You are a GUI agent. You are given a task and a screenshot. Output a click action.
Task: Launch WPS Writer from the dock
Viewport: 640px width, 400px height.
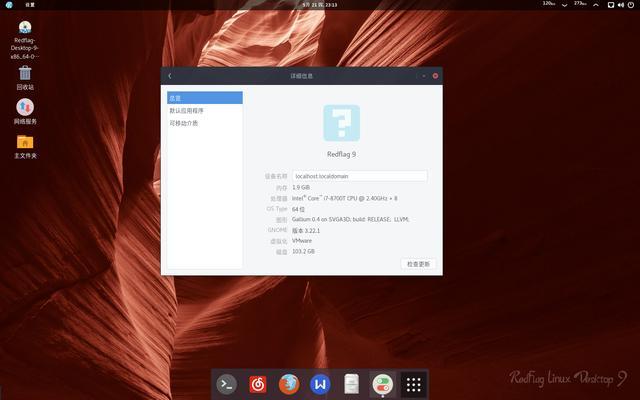pyautogui.click(x=320, y=384)
